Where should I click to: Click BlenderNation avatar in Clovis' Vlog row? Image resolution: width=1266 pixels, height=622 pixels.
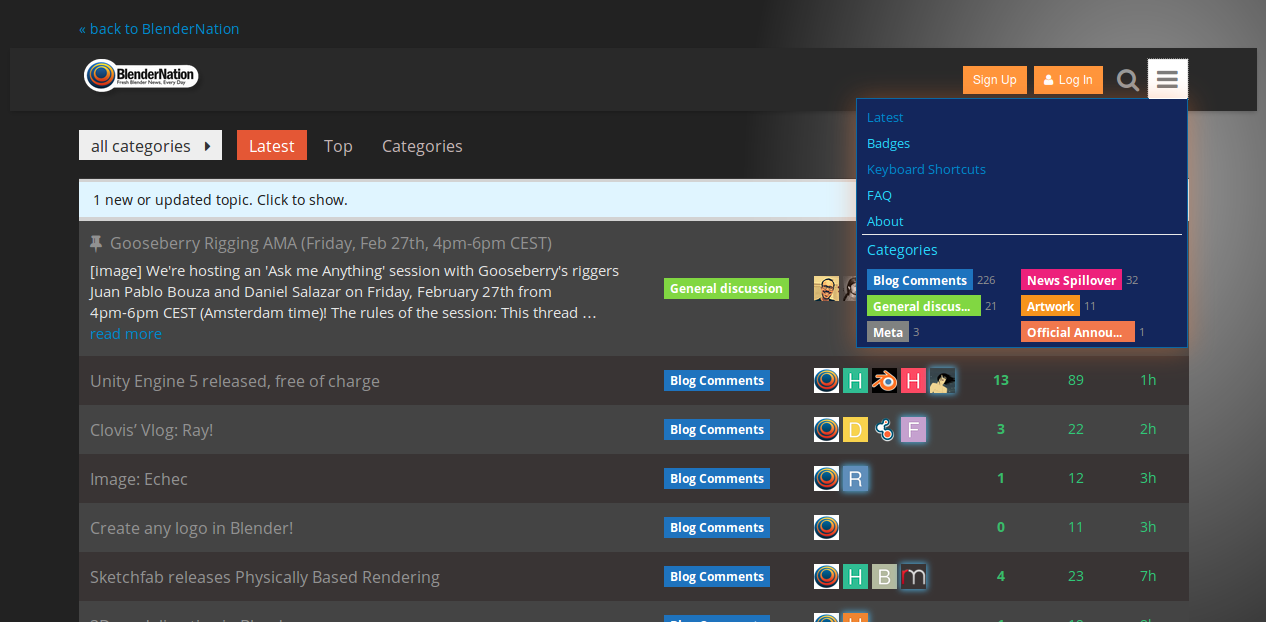(826, 429)
